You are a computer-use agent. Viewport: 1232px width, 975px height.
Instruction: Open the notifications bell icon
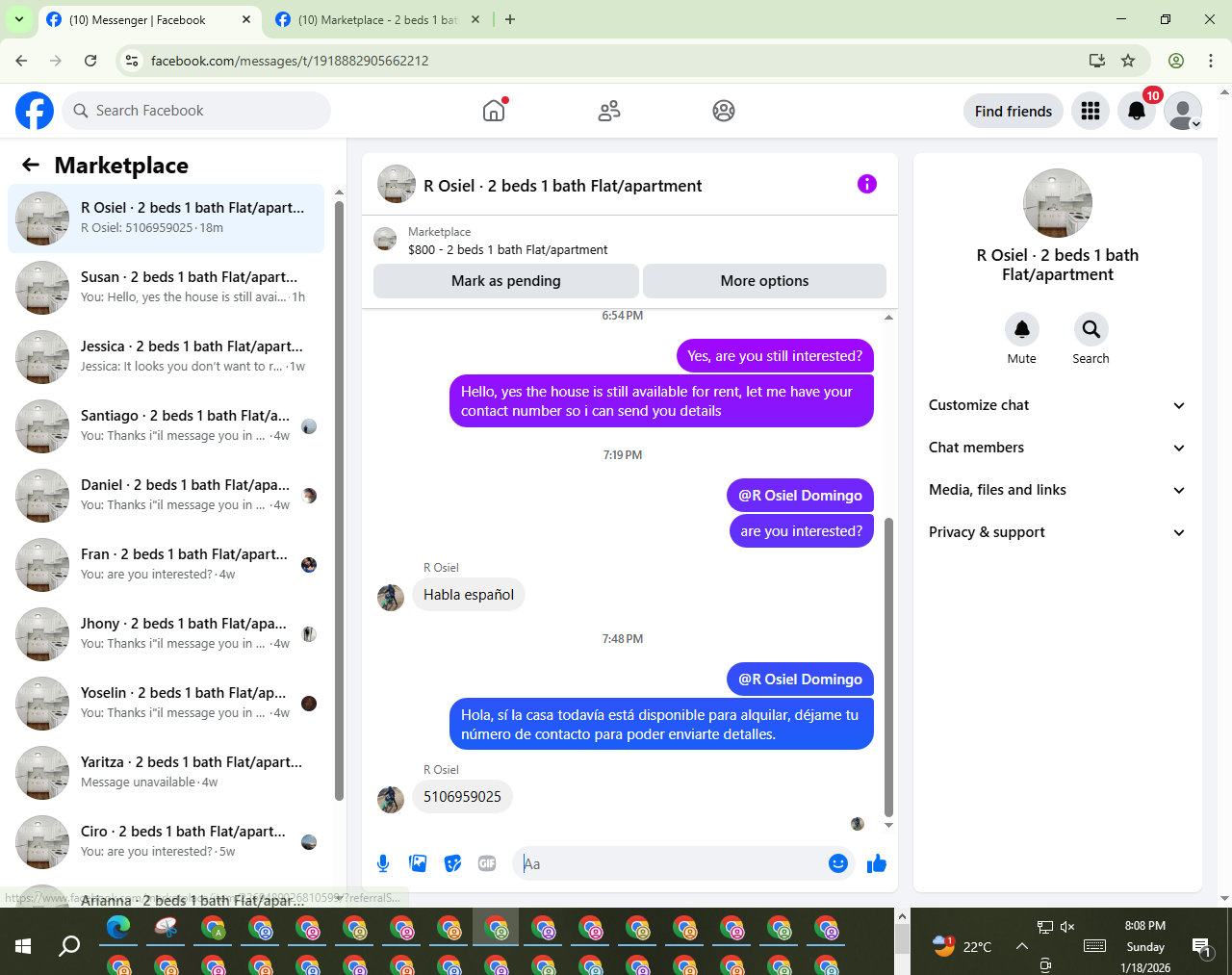(x=1137, y=111)
